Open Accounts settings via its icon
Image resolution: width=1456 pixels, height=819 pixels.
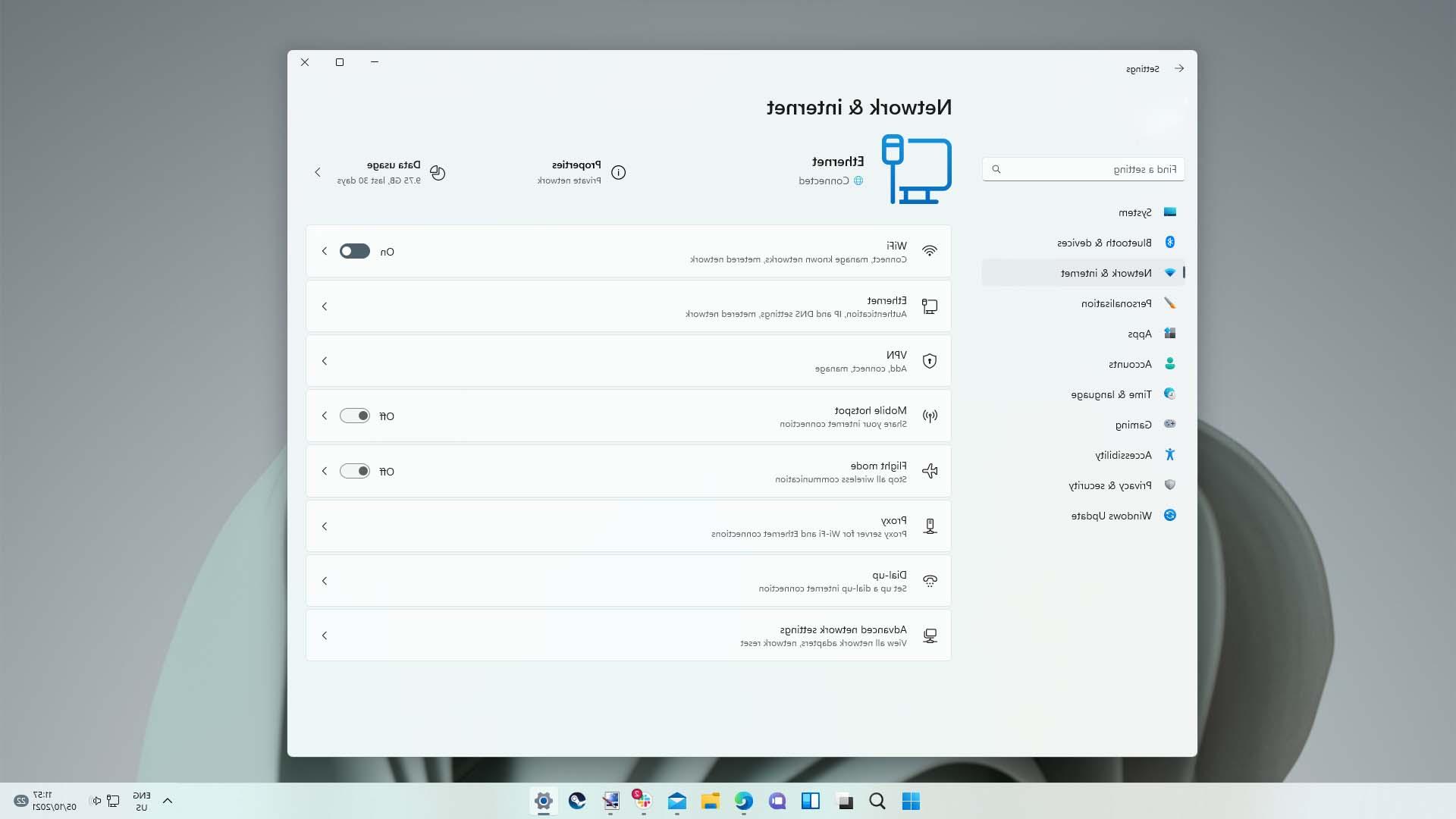point(1170,364)
